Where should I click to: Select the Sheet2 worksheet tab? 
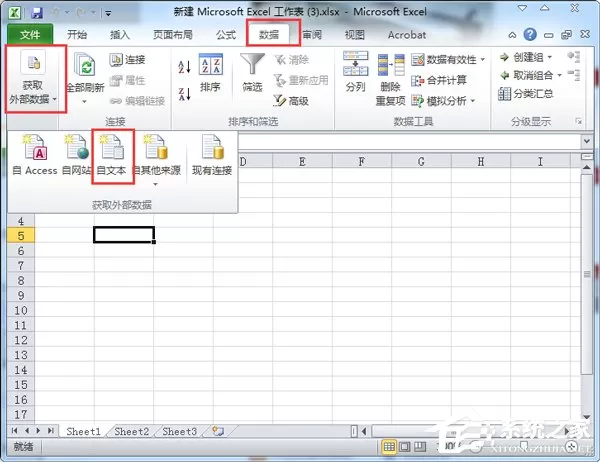click(131, 431)
